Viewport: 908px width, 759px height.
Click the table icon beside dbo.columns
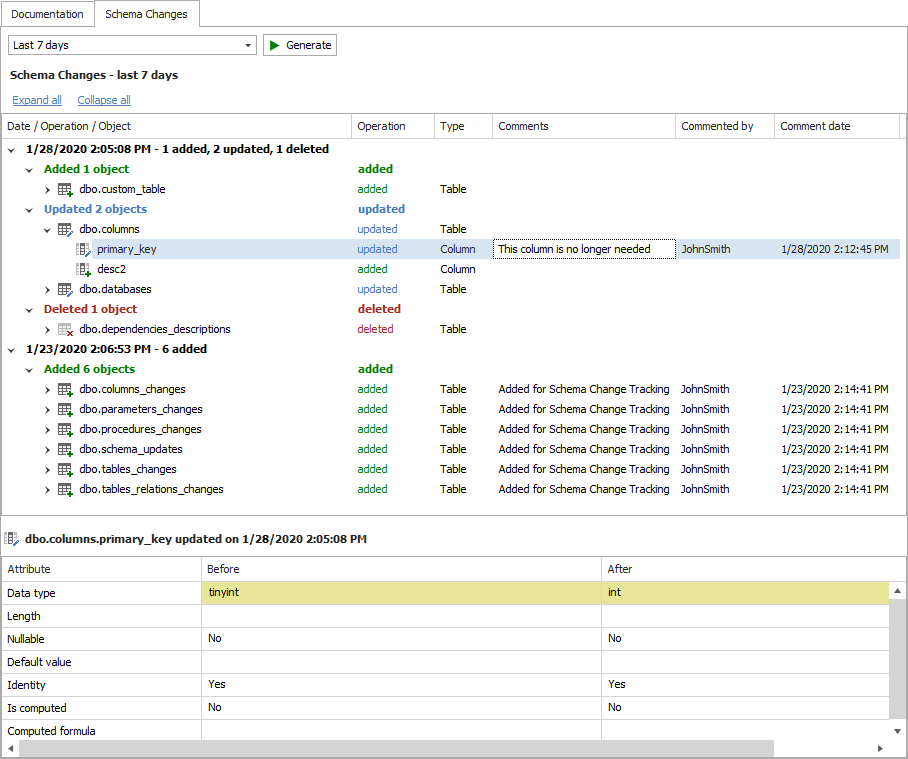pos(65,229)
